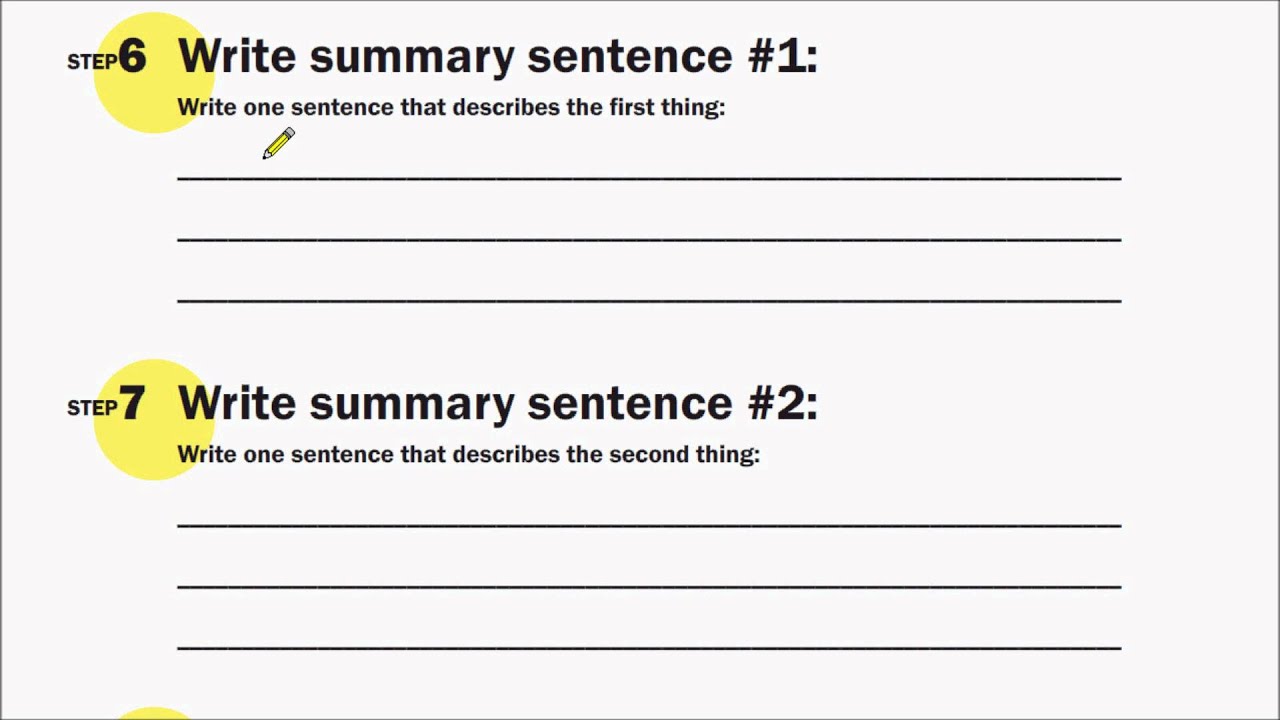Click the large number 6 step marker
Viewport: 1280px width, 720px height.
pyautogui.click(x=132, y=58)
